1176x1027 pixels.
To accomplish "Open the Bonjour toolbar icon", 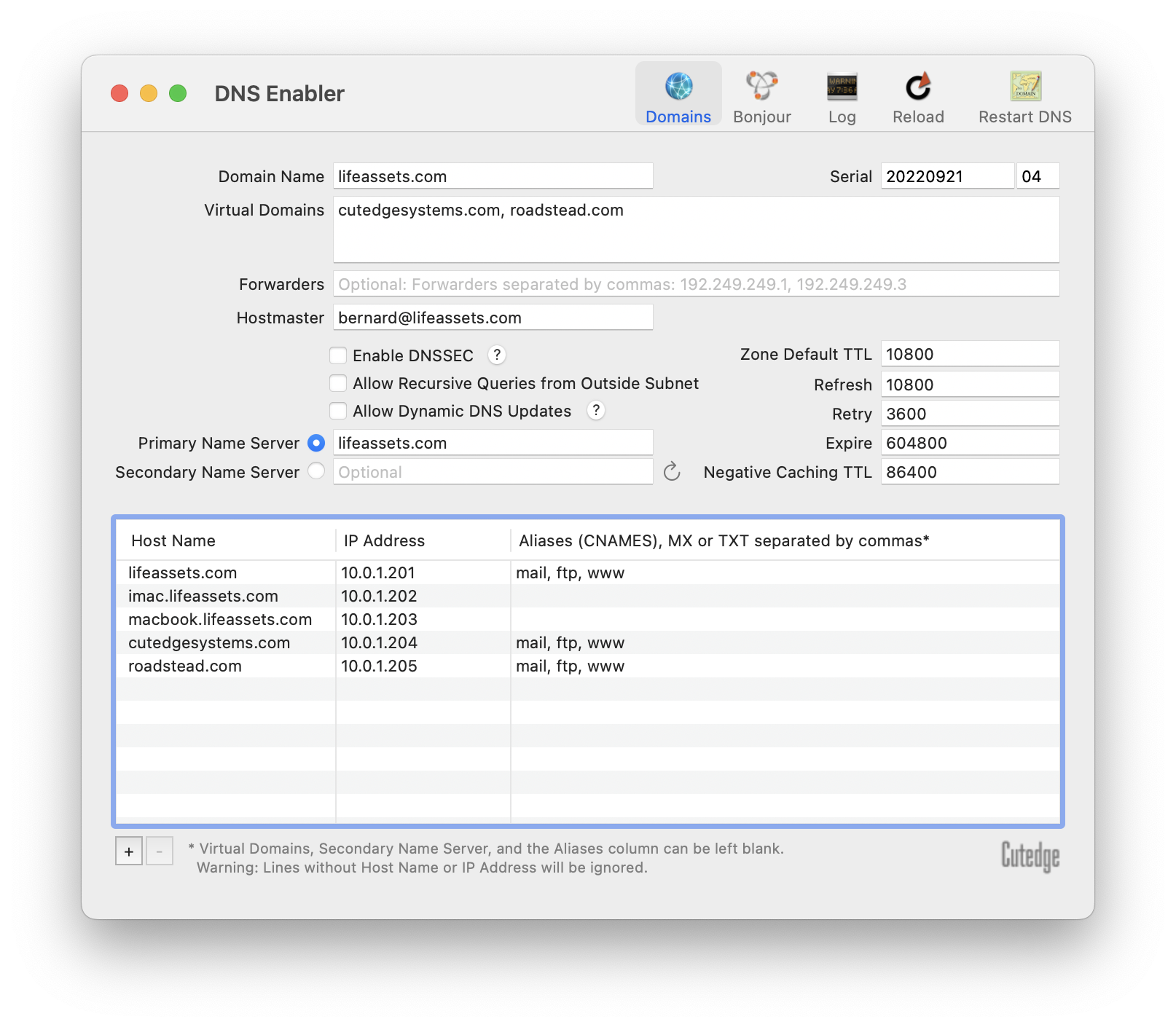I will click(761, 87).
